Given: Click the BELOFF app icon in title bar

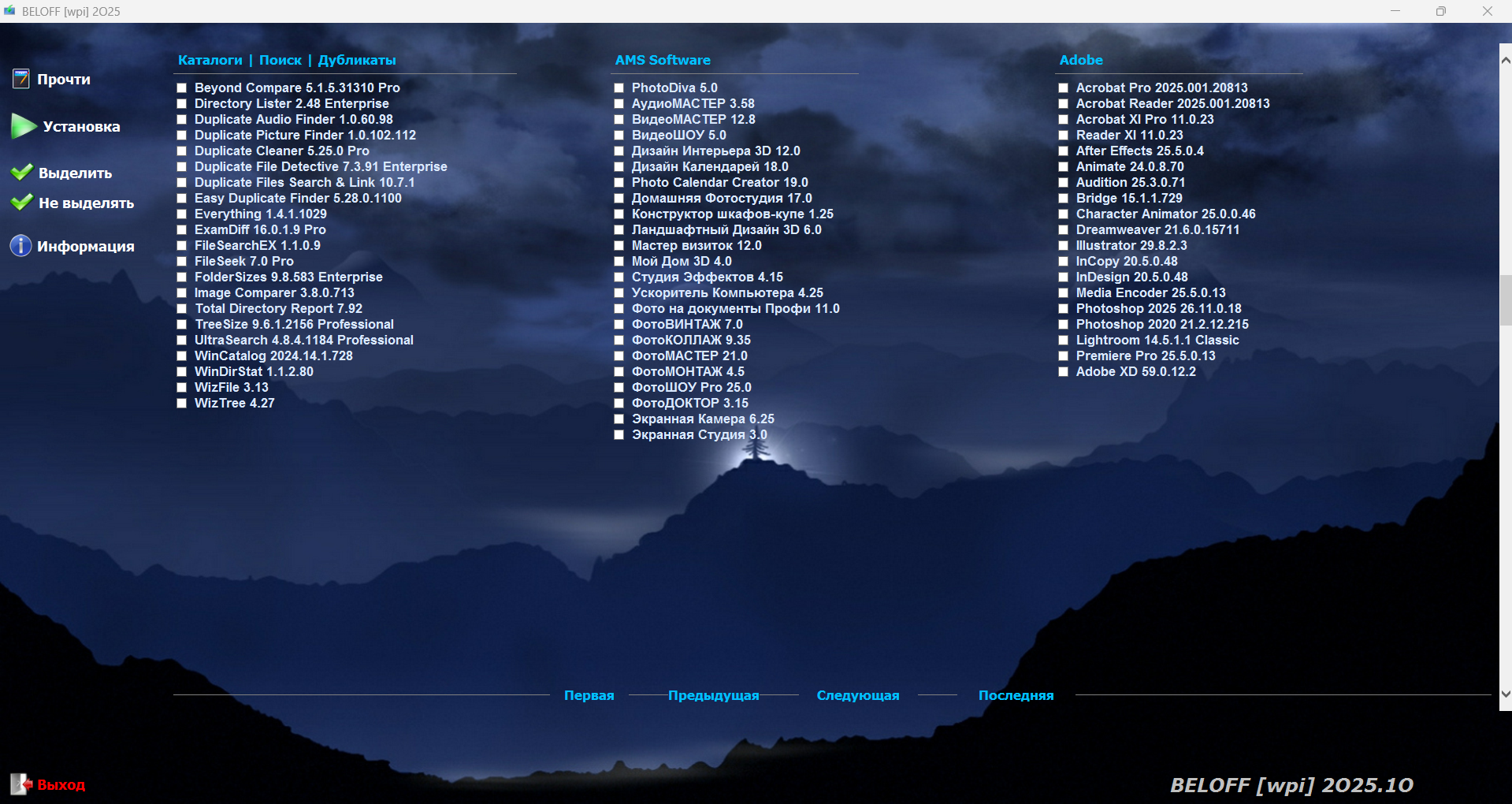Looking at the screenshot, I should [9, 11].
